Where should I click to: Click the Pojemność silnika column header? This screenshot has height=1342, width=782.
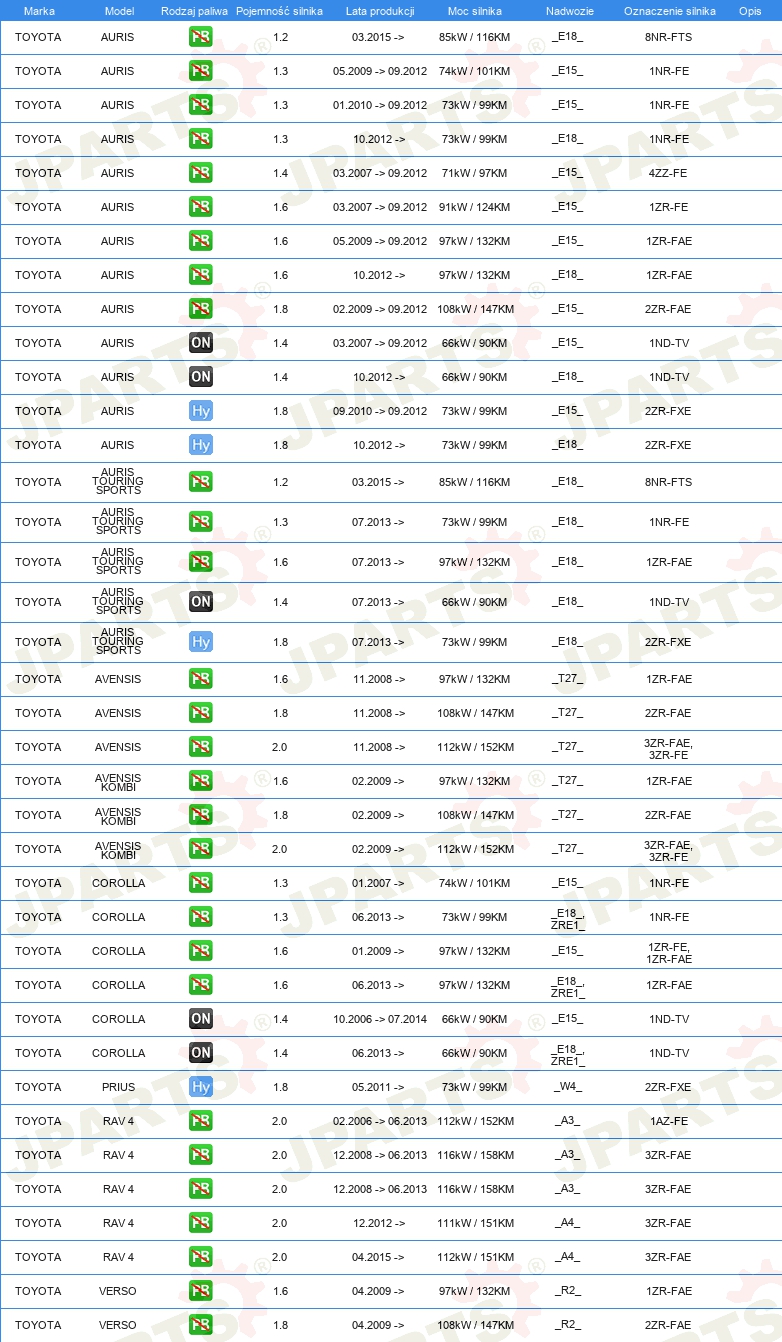279,10
